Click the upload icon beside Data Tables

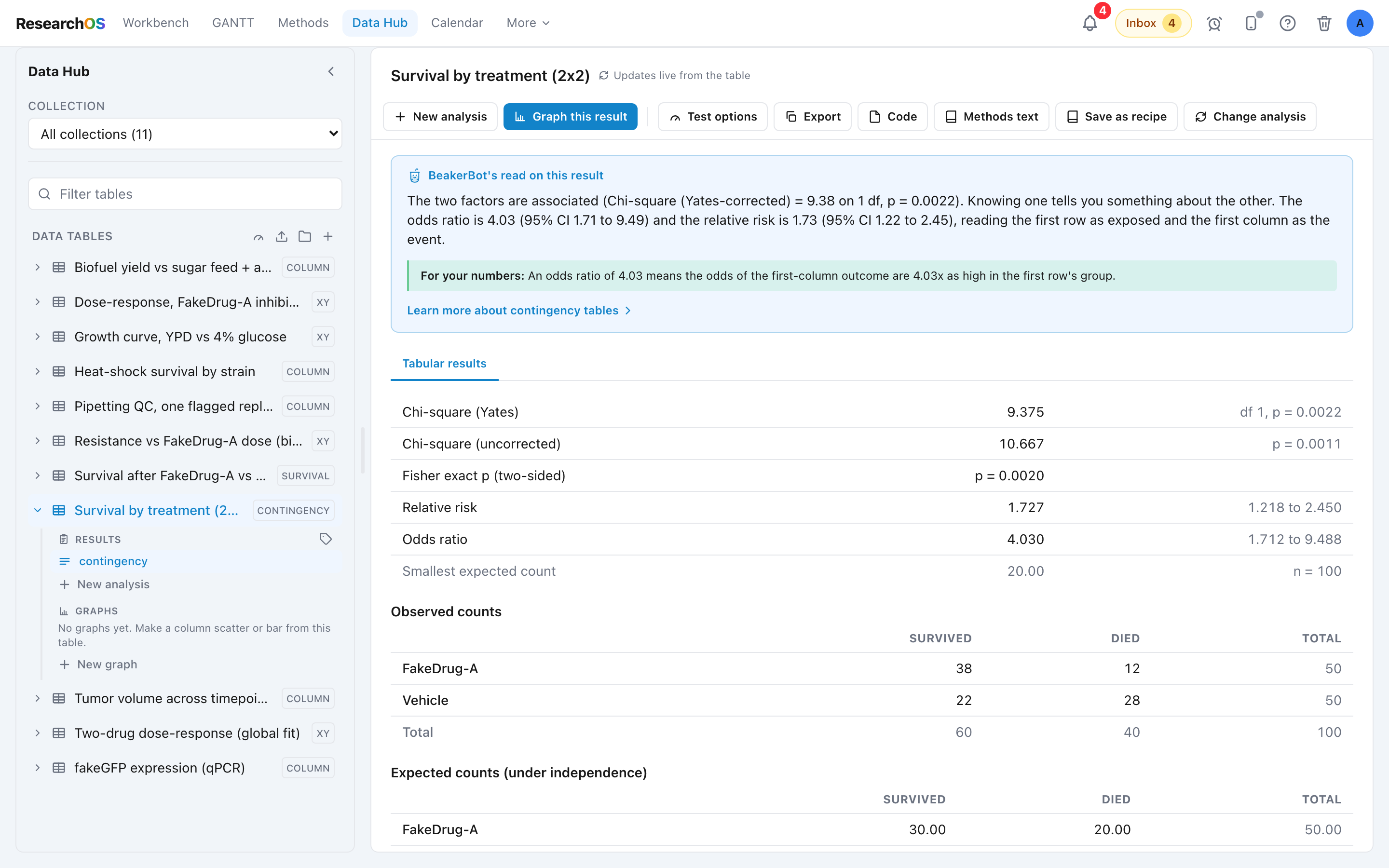click(x=281, y=236)
